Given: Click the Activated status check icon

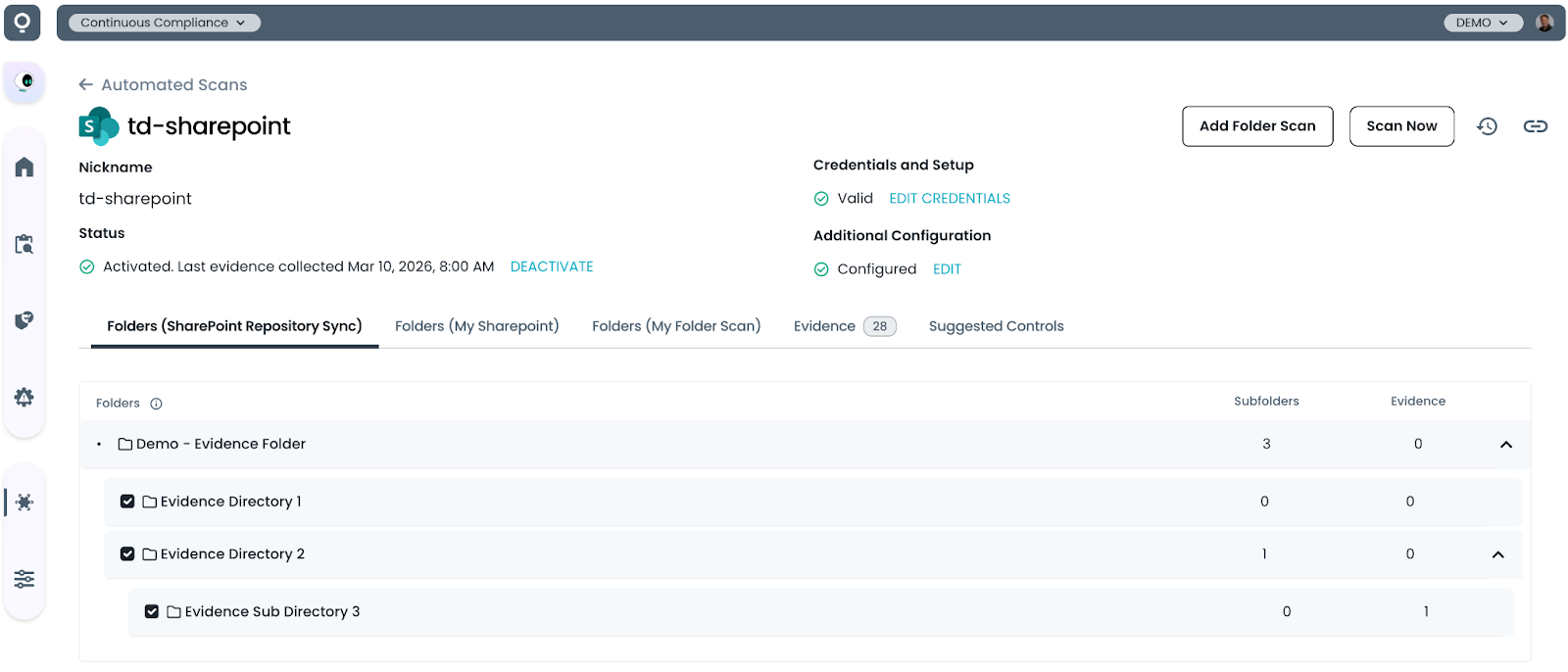Looking at the screenshot, I should [x=86, y=266].
